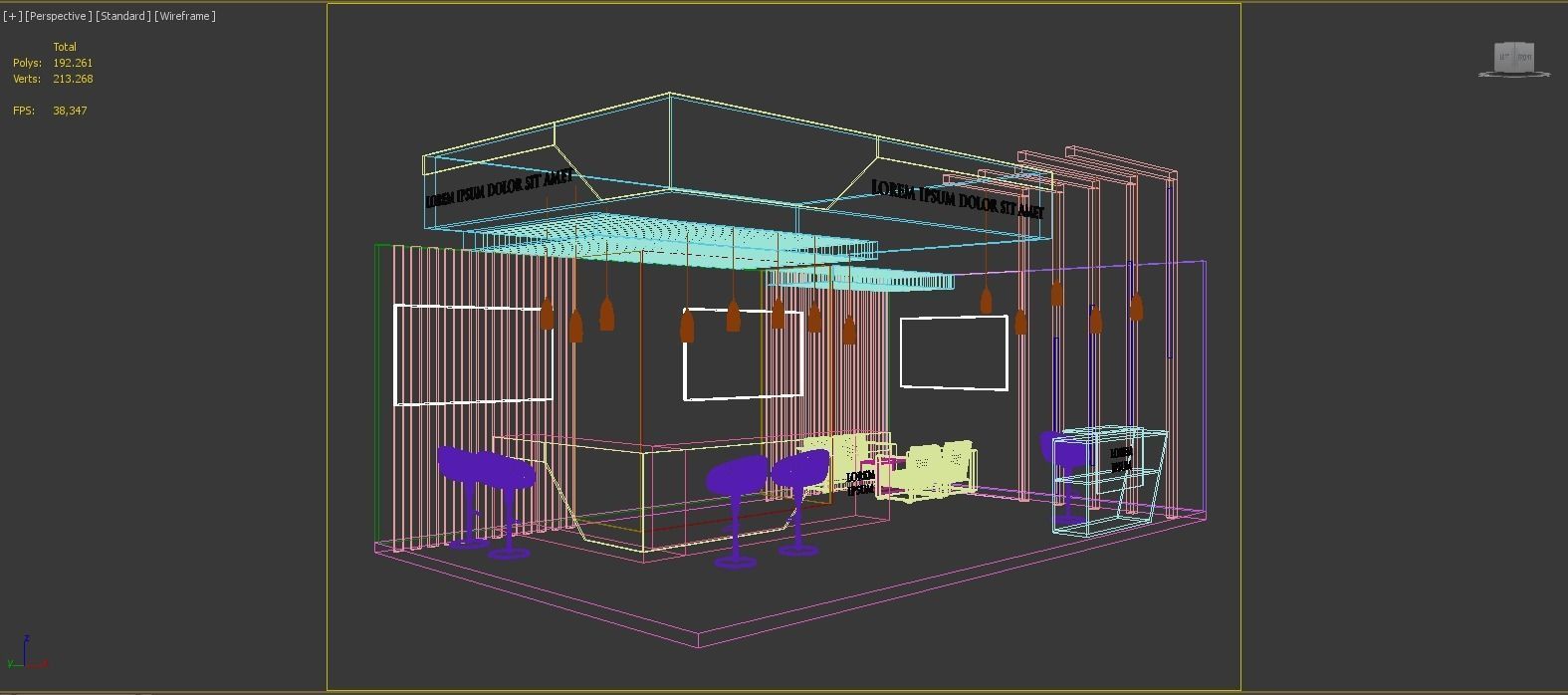The height and width of the screenshot is (695, 1568).
Task: Click the FPS value 38,347
Action: click(70, 111)
